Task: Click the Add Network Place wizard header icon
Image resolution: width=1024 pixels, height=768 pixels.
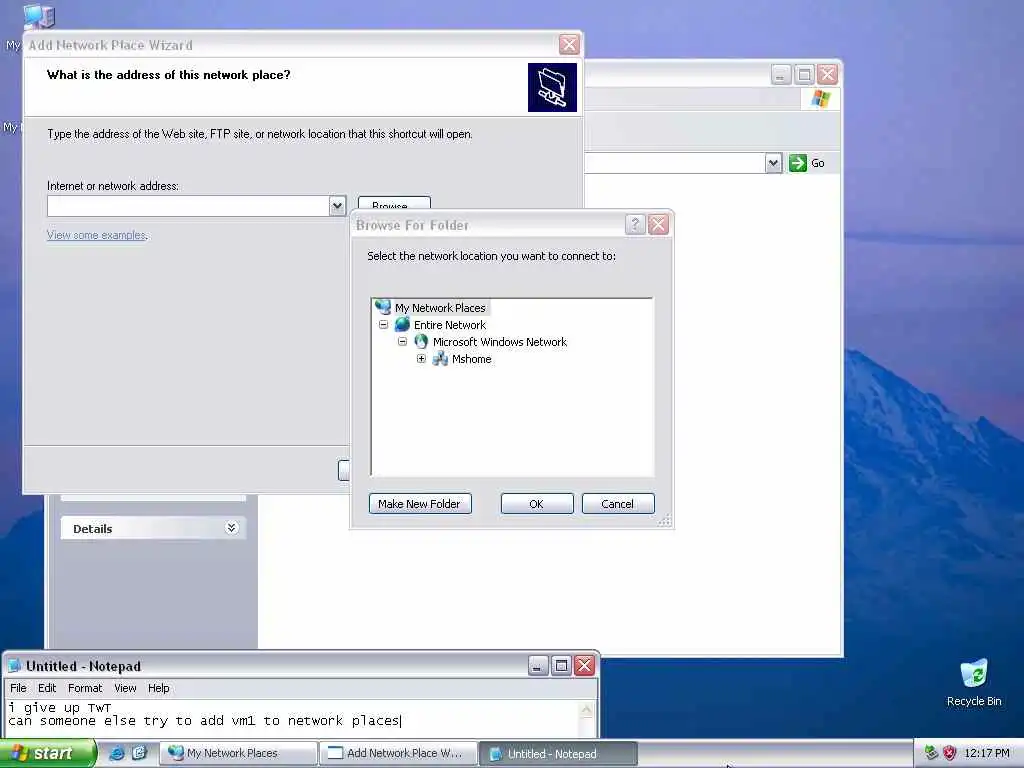Action: pos(552,88)
